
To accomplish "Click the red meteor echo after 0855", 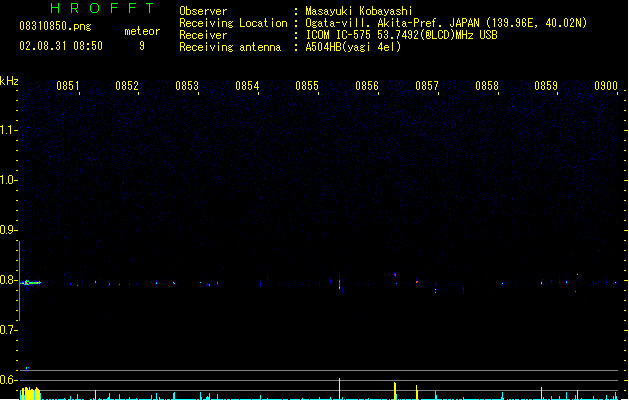I will point(339,283).
